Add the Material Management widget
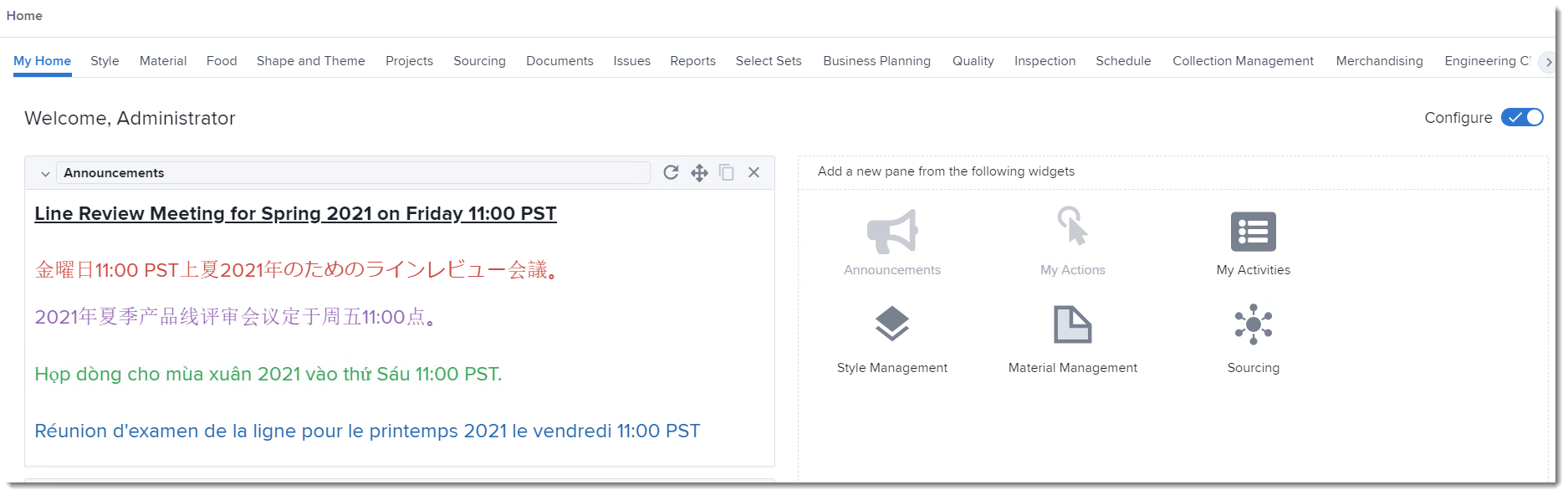Screen dimensions: 1568x495 point(1072,325)
